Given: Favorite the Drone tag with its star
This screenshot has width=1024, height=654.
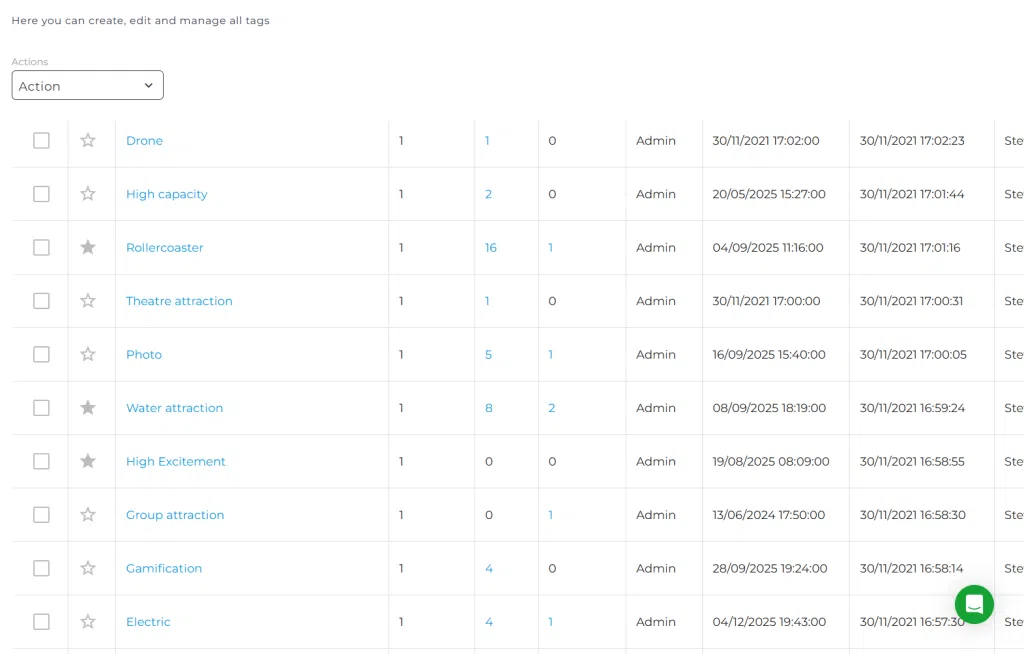Looking at the screenshot, I should (88, 140).
